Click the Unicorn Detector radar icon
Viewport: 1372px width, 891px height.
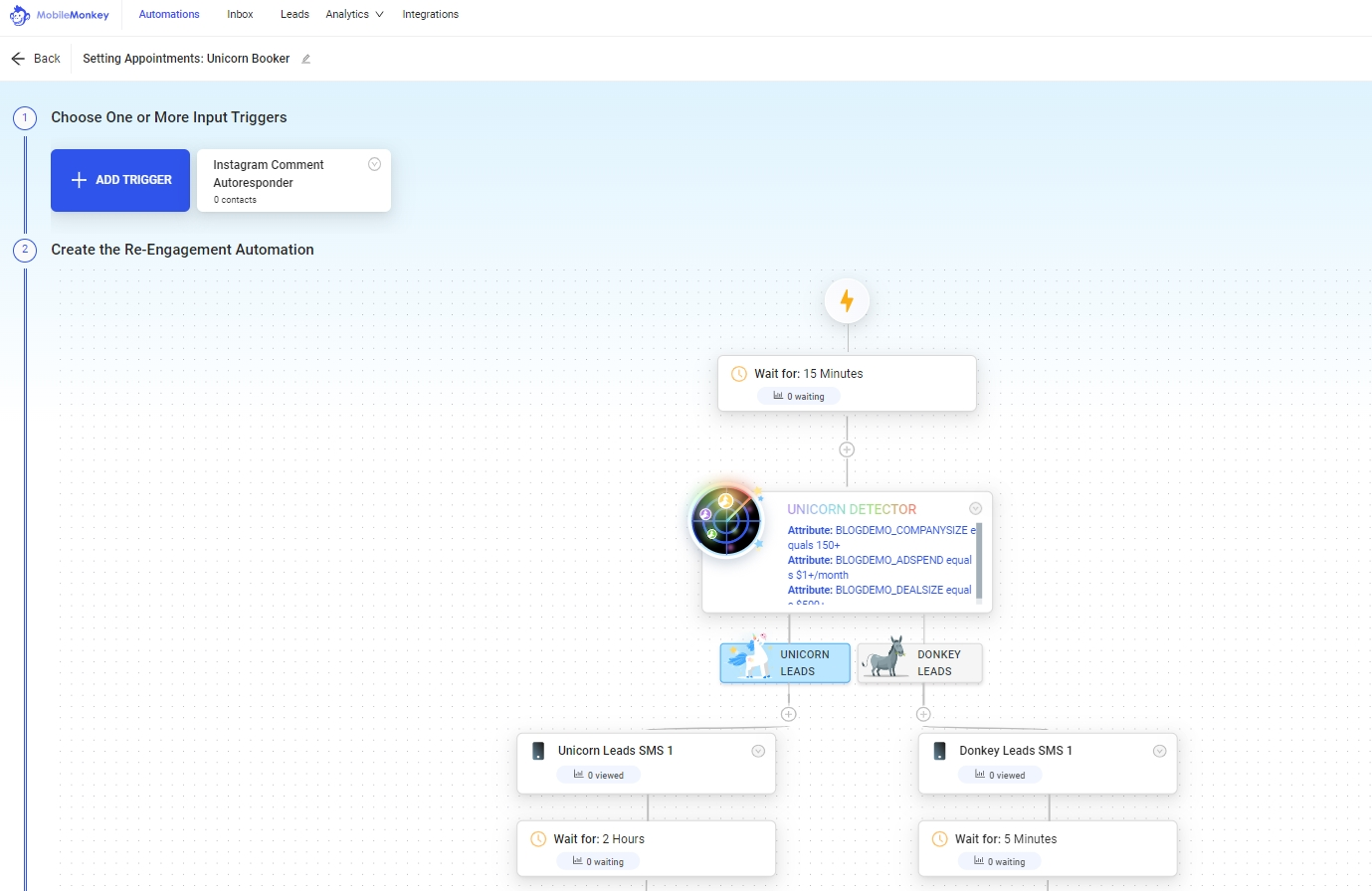726,521
